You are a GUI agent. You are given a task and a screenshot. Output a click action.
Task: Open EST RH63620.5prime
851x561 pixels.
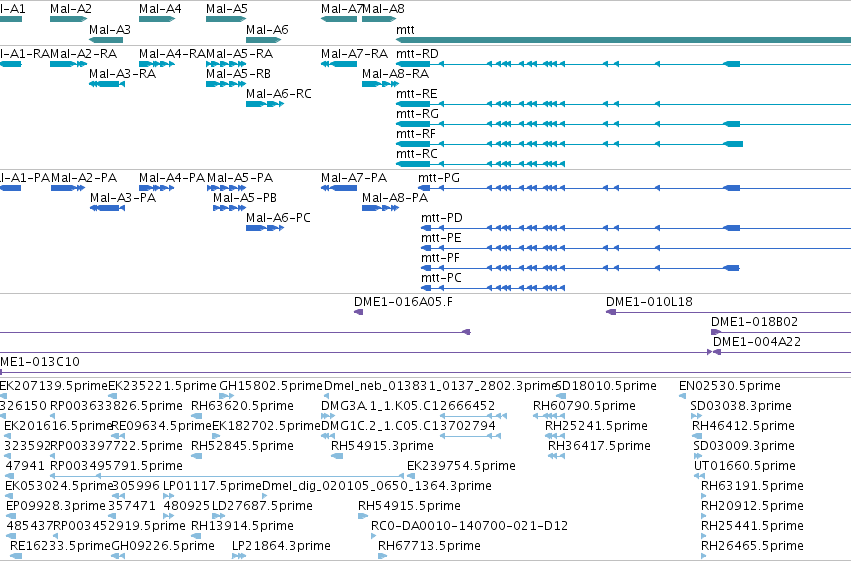(x=242, y=406)
